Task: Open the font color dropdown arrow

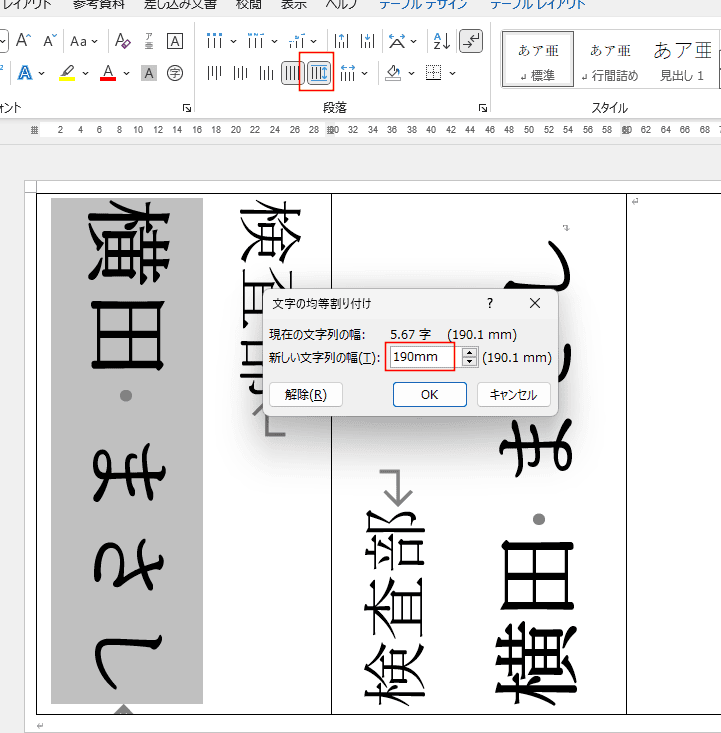Action: point(127,73)
